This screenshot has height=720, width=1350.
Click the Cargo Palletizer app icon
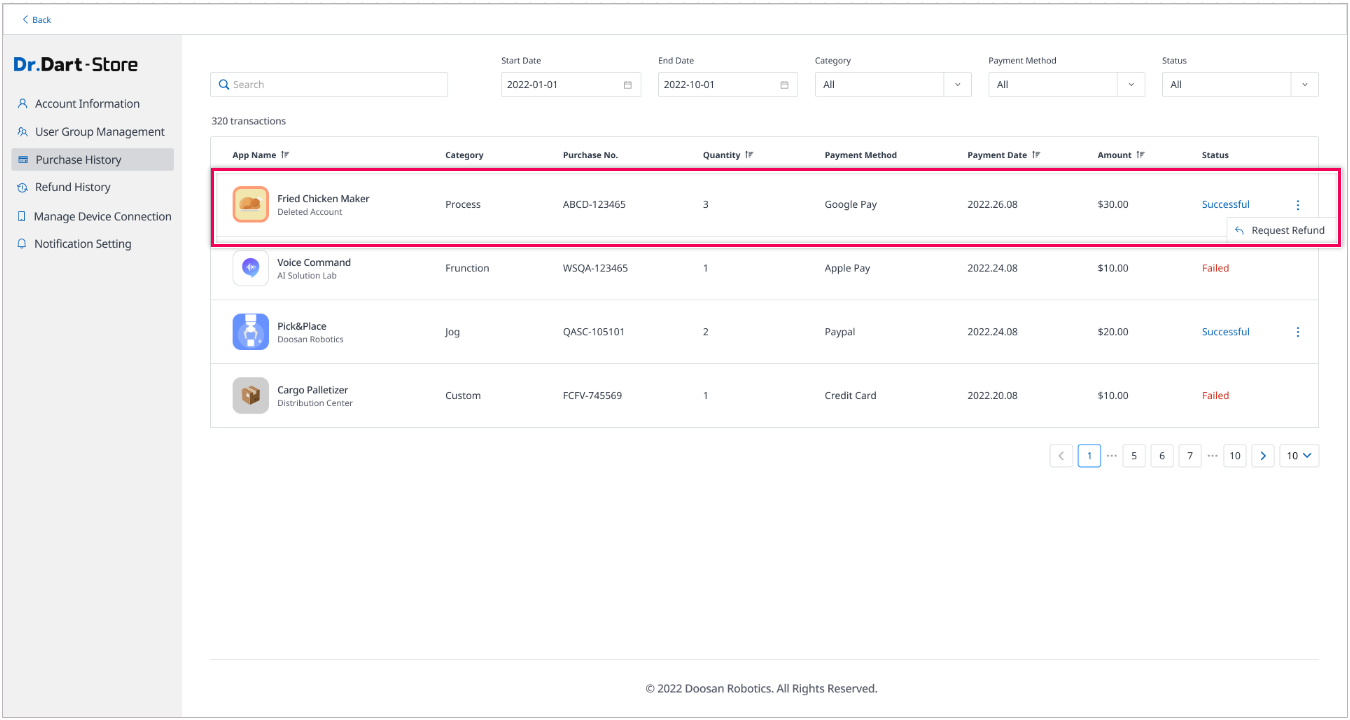[250, 396]
